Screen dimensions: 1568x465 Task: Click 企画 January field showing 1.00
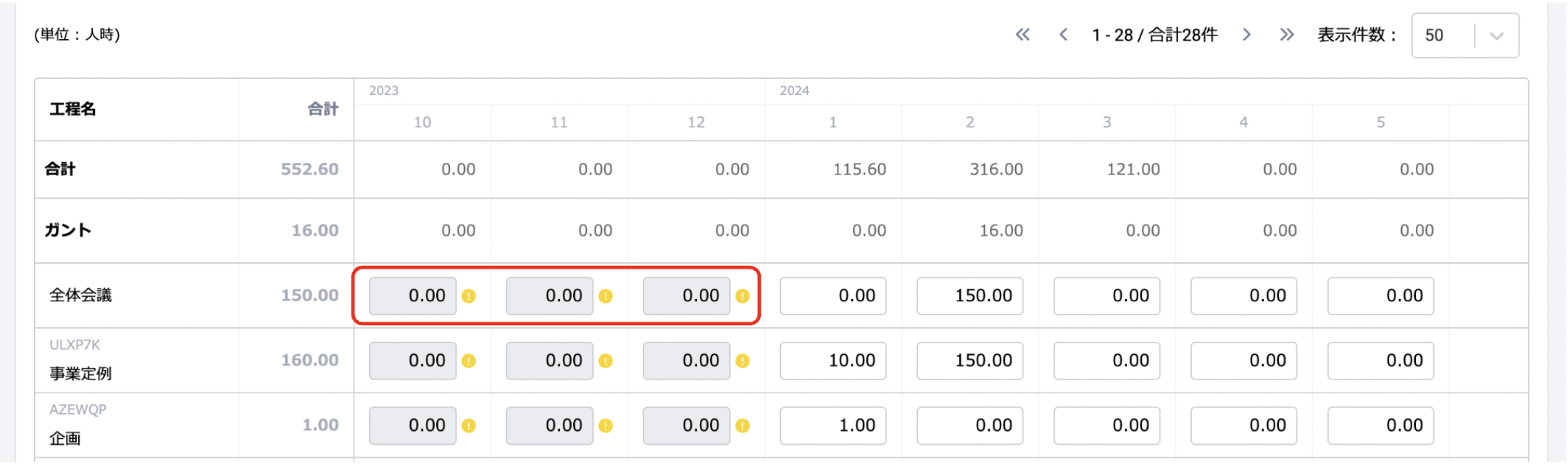(833, 426)
